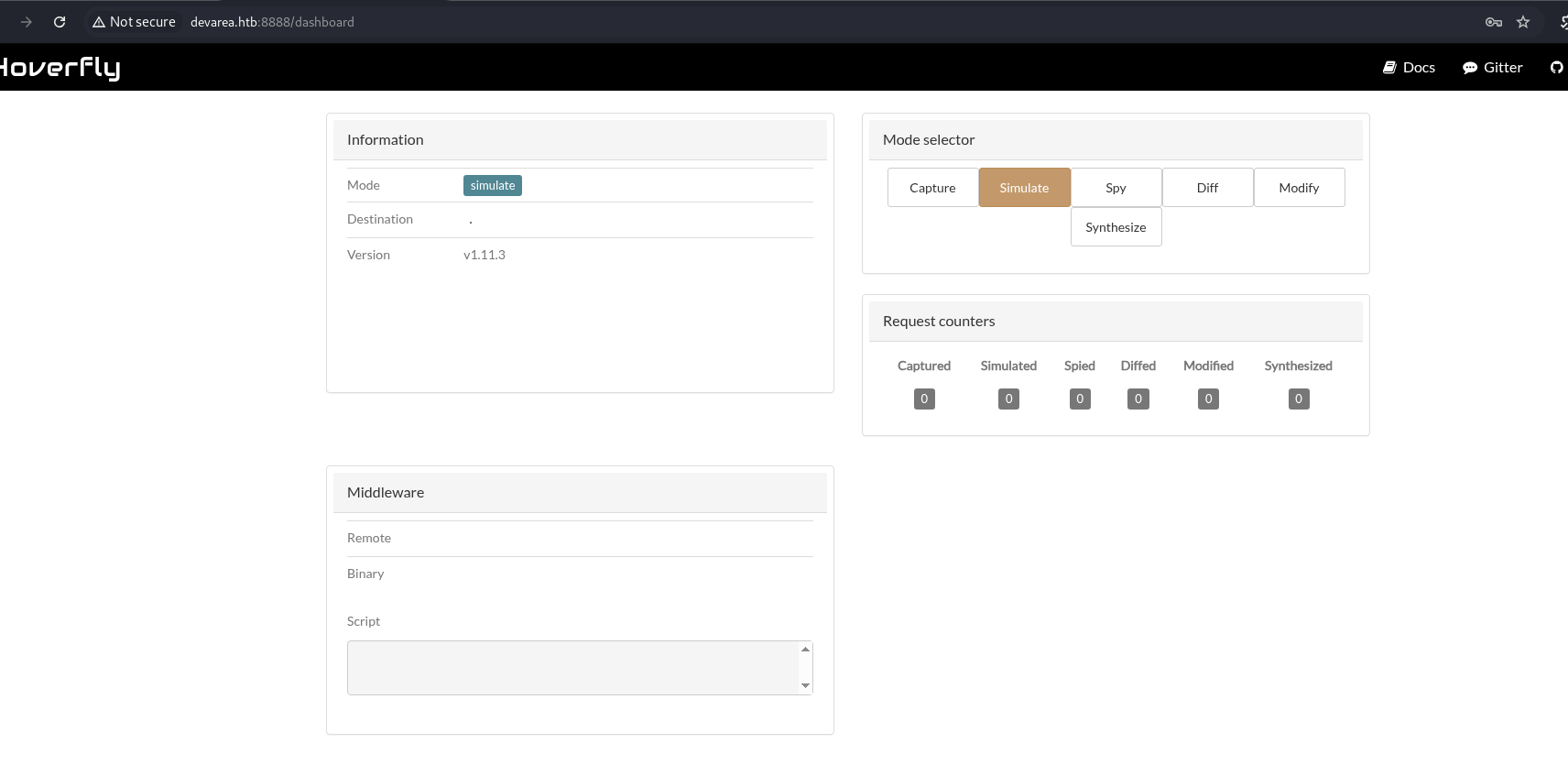Image resolution: width=1568 pixels, height=776 pixels.
Task: Reload the page with the refresh icon
Action: pyautogui.click(x=60, y=22)
